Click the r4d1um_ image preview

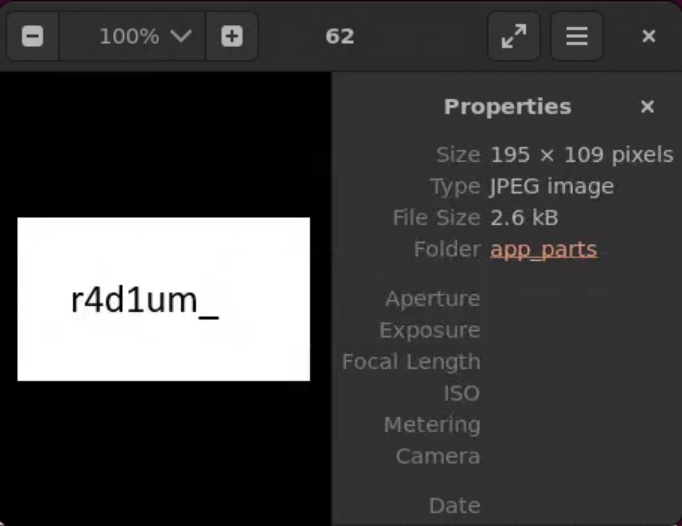click(164, 299)
